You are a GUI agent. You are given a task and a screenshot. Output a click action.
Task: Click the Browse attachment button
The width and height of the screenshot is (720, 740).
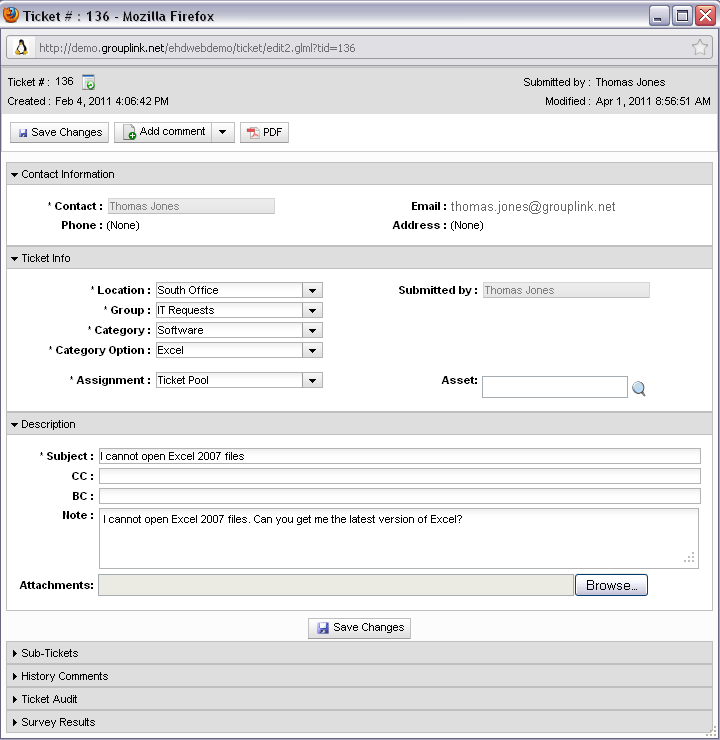(611, 585)
